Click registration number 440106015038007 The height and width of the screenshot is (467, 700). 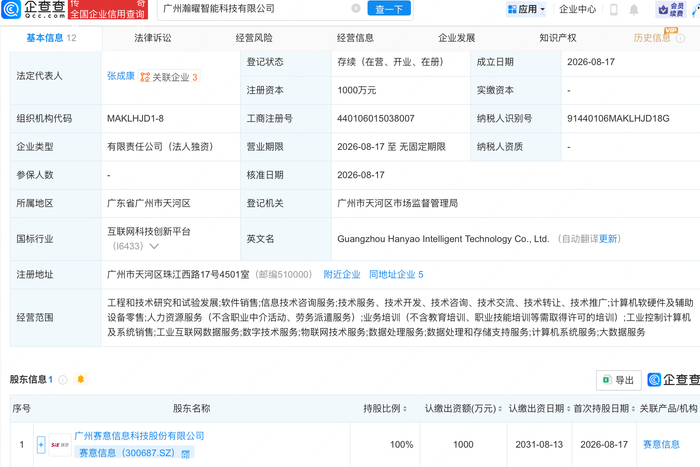(375, 118)
